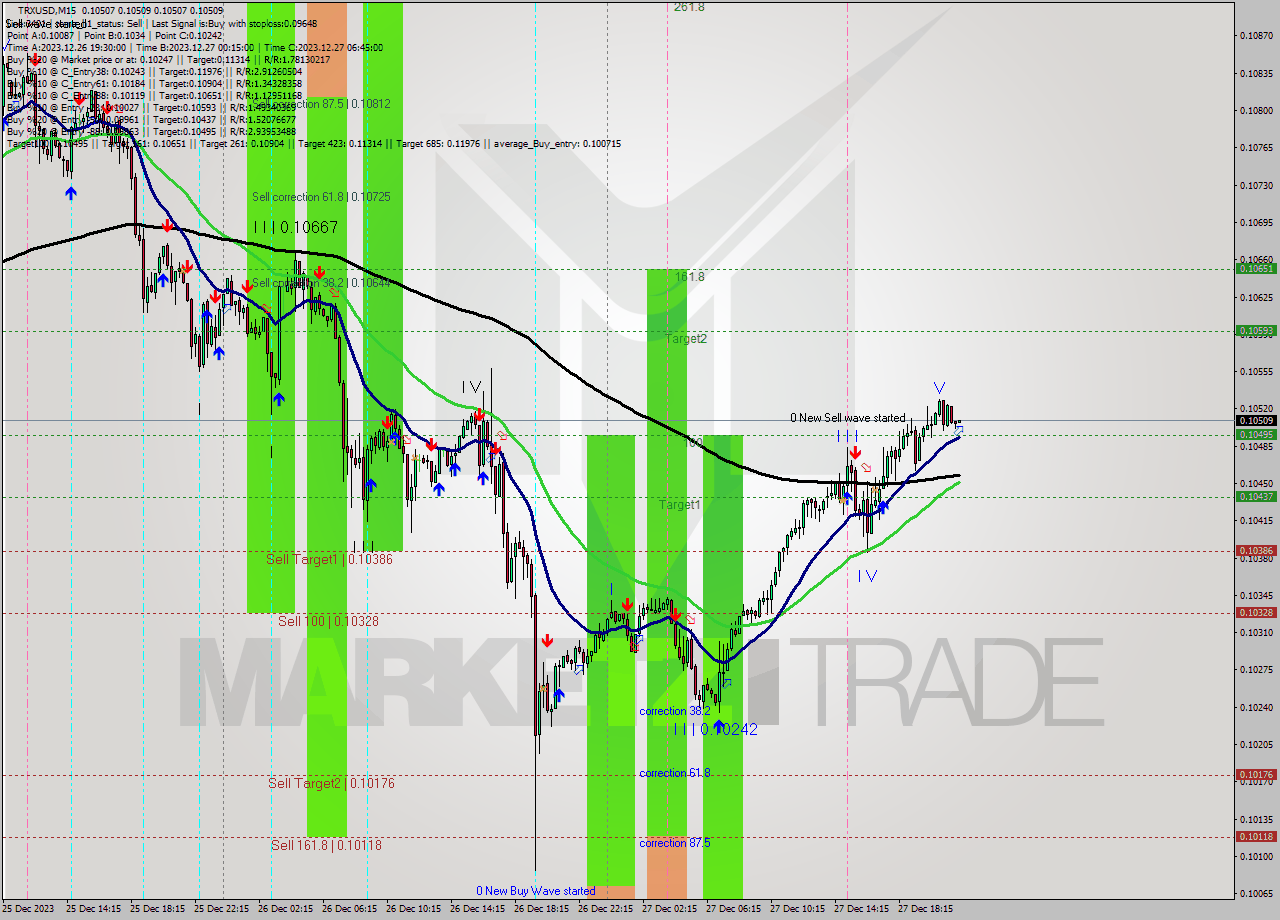
Task: Select the 'Target2' label on green column
Action: pos(686,339)
